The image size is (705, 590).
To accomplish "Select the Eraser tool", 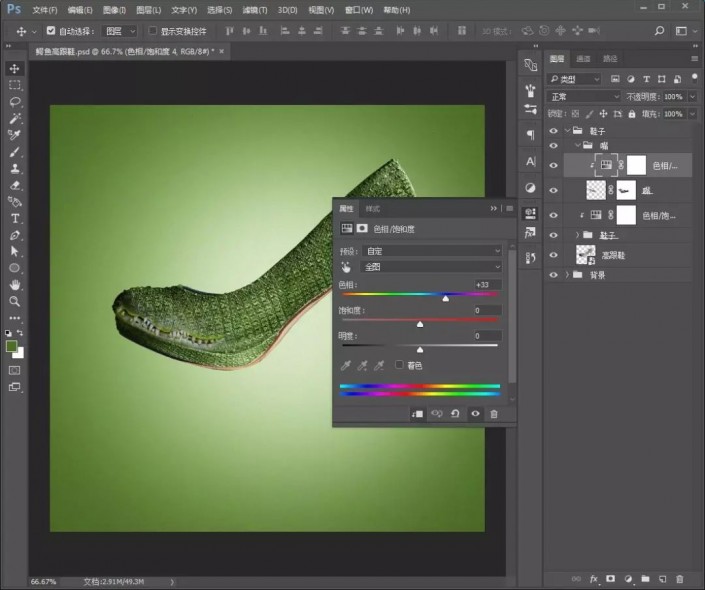I will point(14,185).
